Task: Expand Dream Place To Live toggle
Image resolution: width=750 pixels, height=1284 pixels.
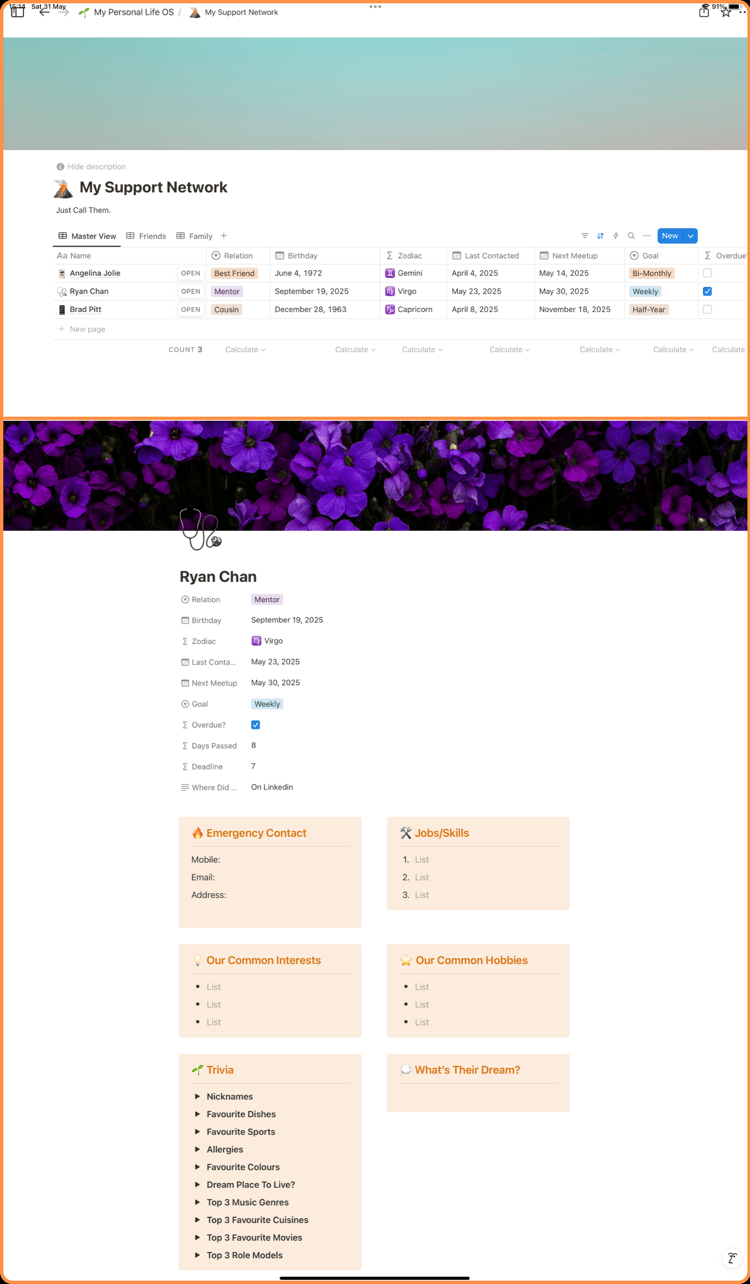Action: [198, 1185]
